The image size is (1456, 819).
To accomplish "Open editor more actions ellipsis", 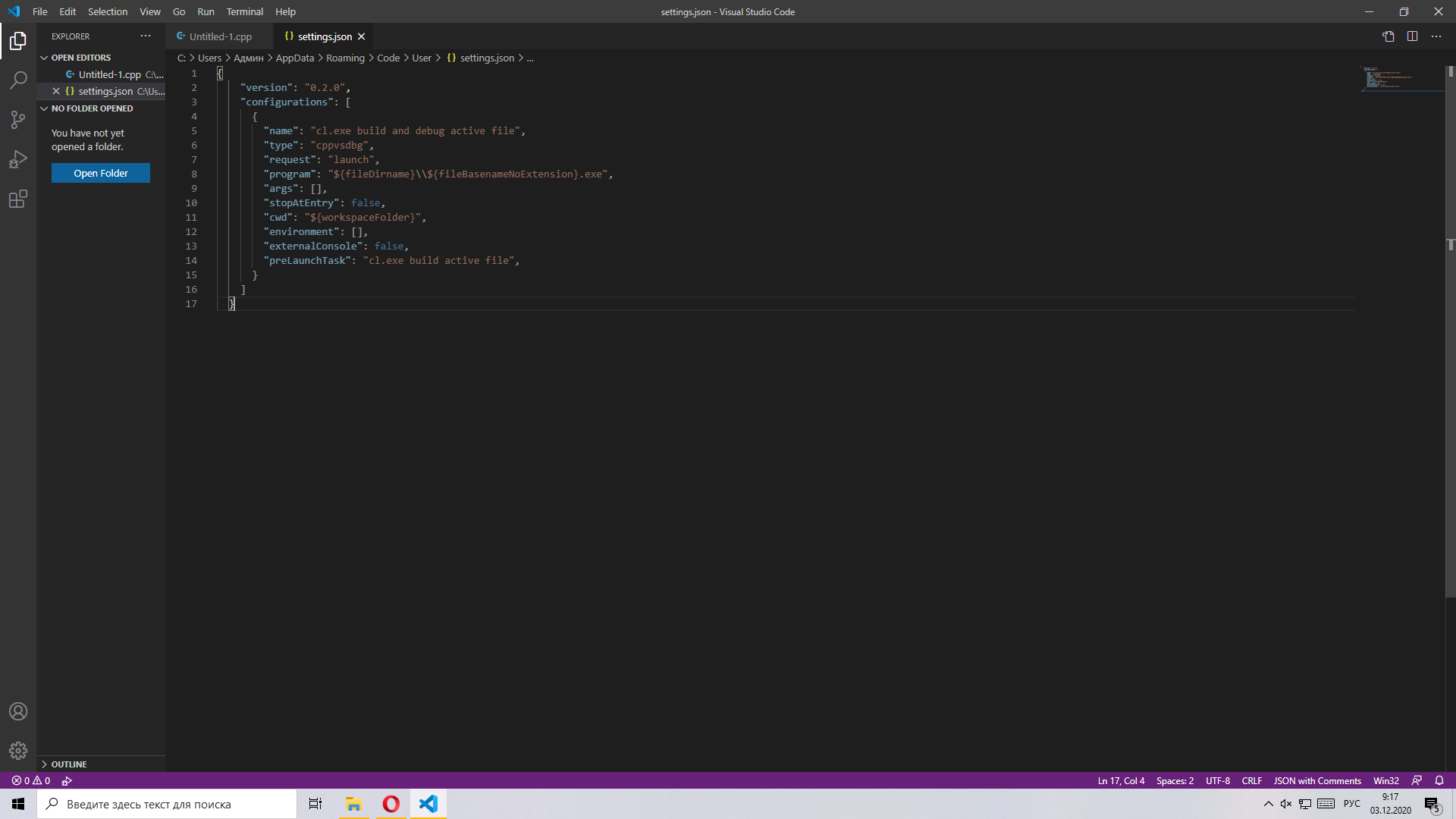I will pyautogui.click(x=1436, y=36).
